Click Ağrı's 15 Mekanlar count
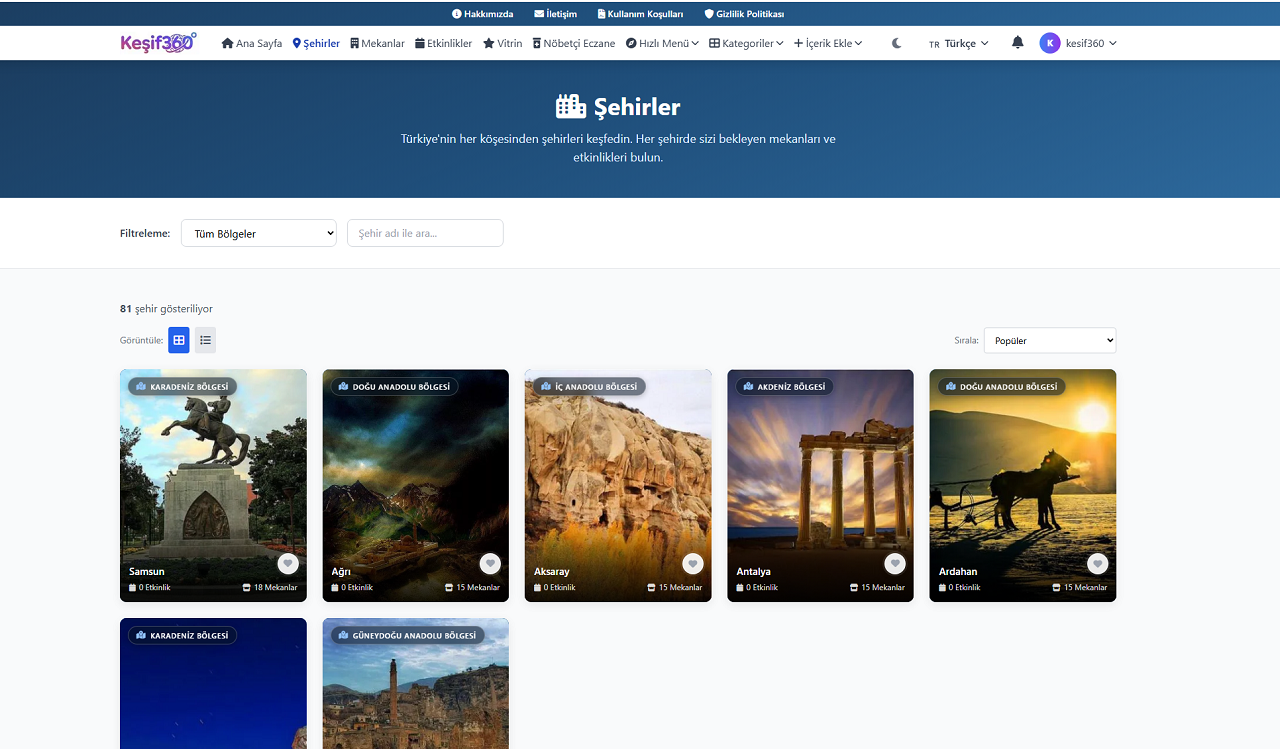 point(472,588)
